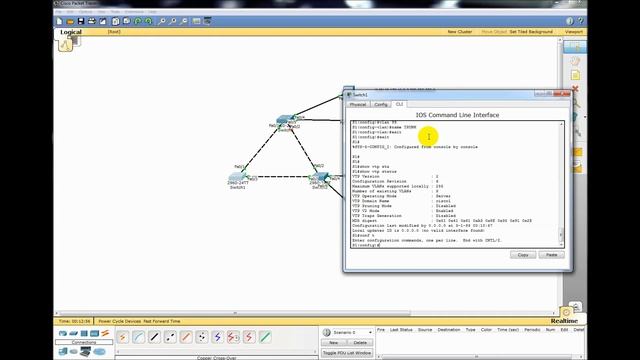Screen dimensions: 640x360
Task: Click the CLI terminal scroll-down arrow
Action: point(561,244)
